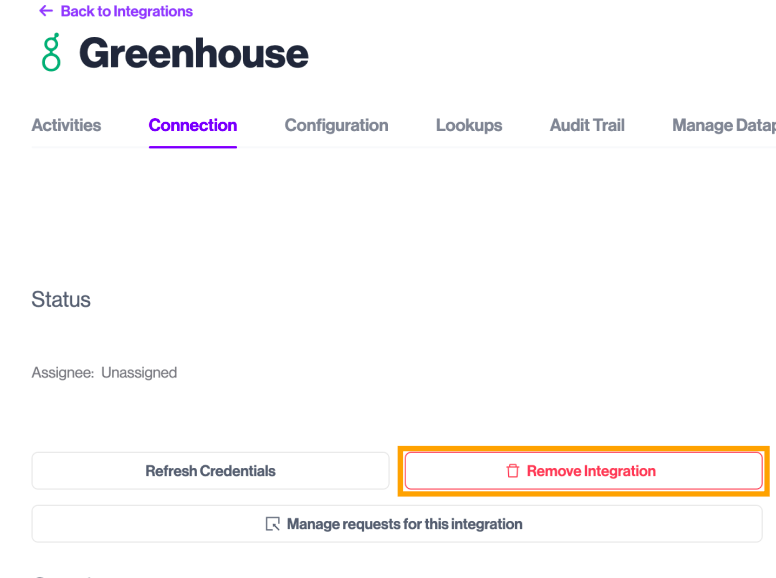The image size is (776, 578).
Task: Click the Assignee: Unassigned text
Action: [x=104, y=372]
